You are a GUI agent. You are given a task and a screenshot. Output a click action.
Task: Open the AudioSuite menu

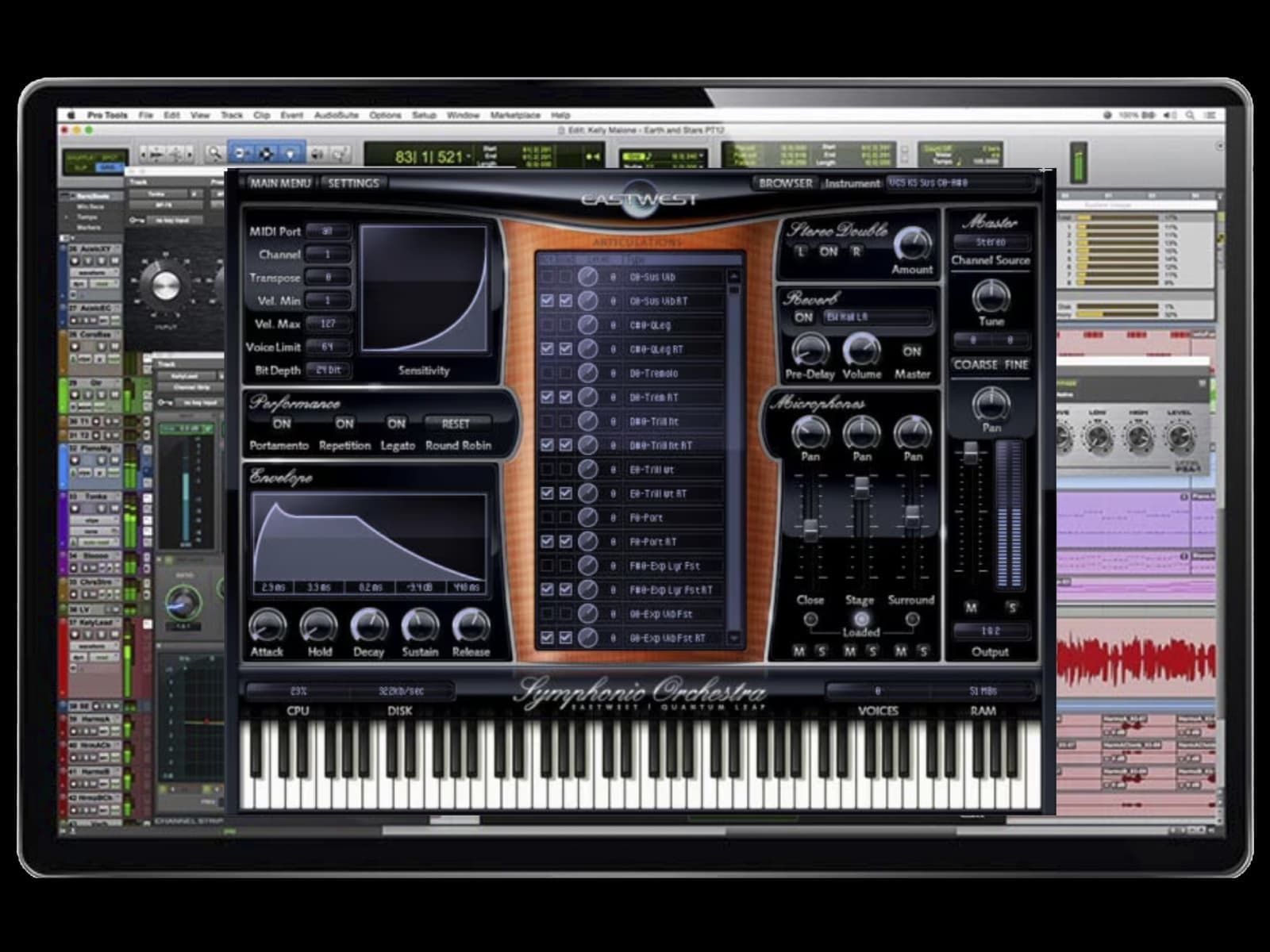[x=337, y=115]
